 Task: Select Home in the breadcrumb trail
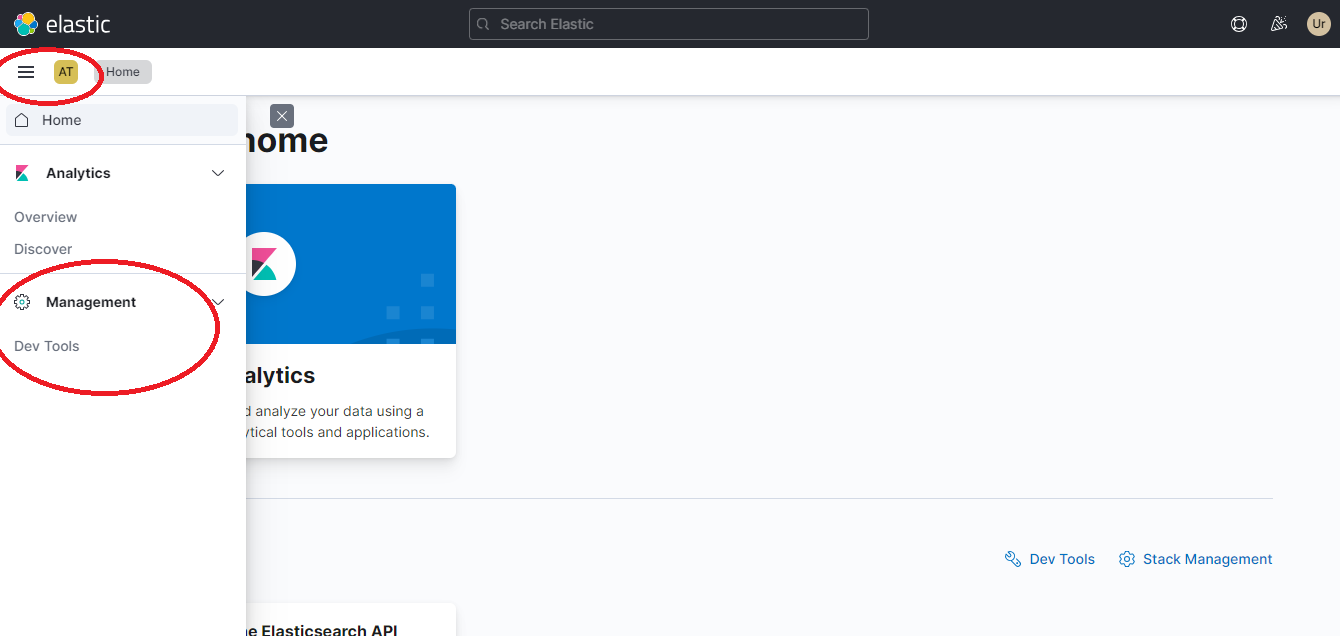[x=124, y=71]
